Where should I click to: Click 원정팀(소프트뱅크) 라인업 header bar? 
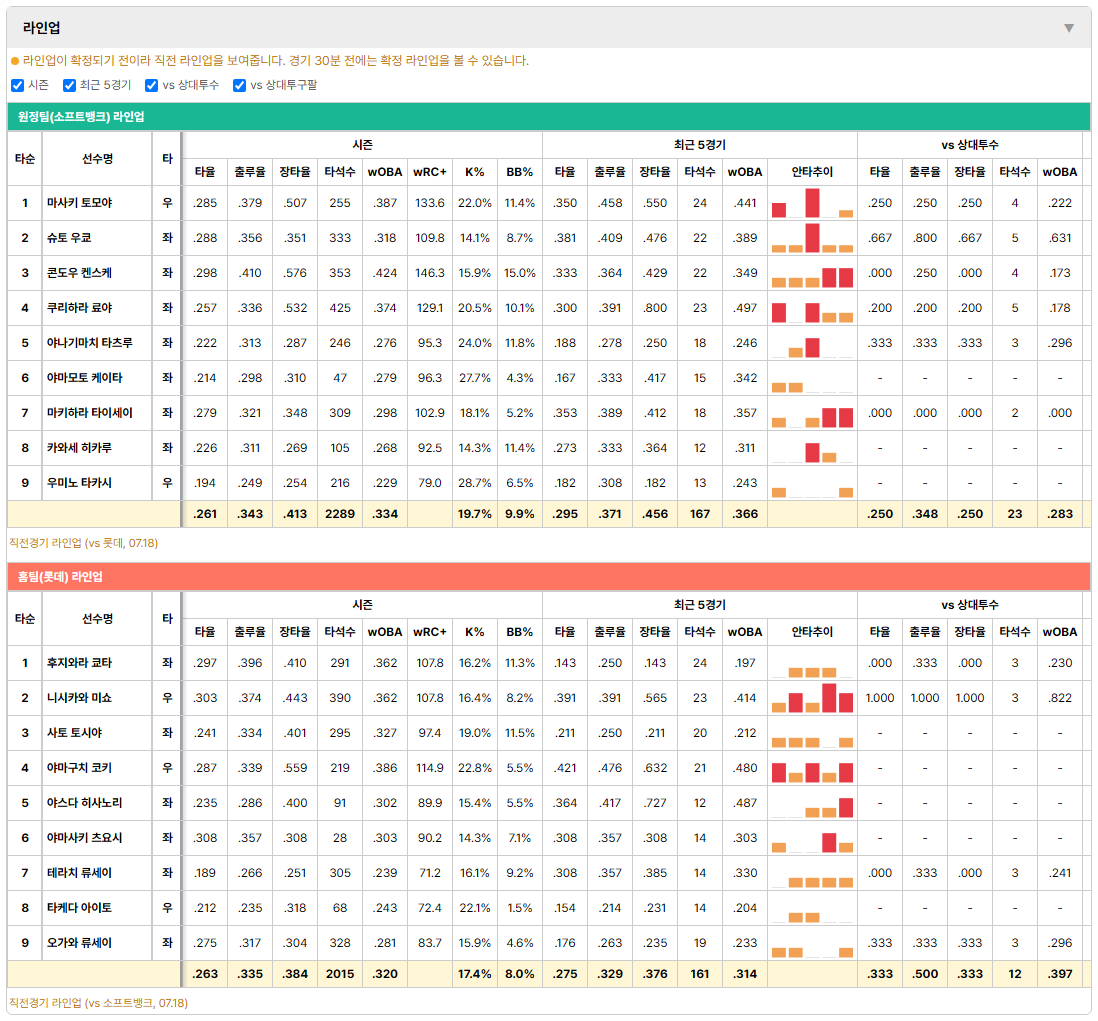tap(549, 117)
